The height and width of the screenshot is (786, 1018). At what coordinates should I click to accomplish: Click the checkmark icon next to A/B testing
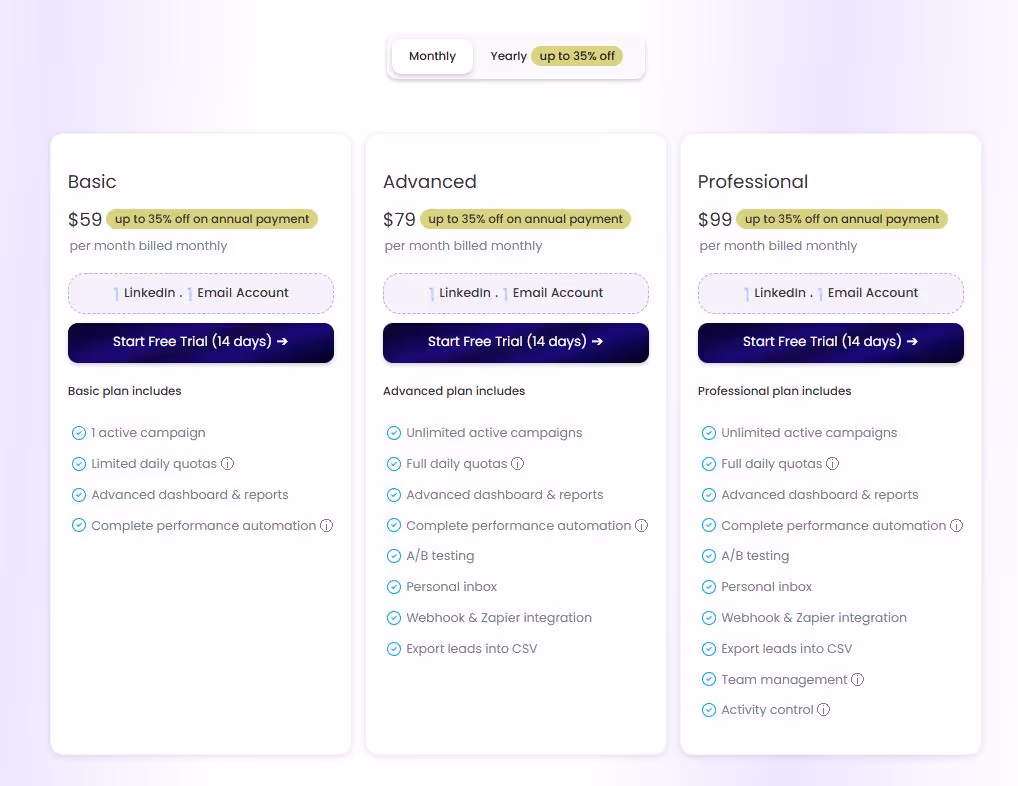(x=393, y=556)
